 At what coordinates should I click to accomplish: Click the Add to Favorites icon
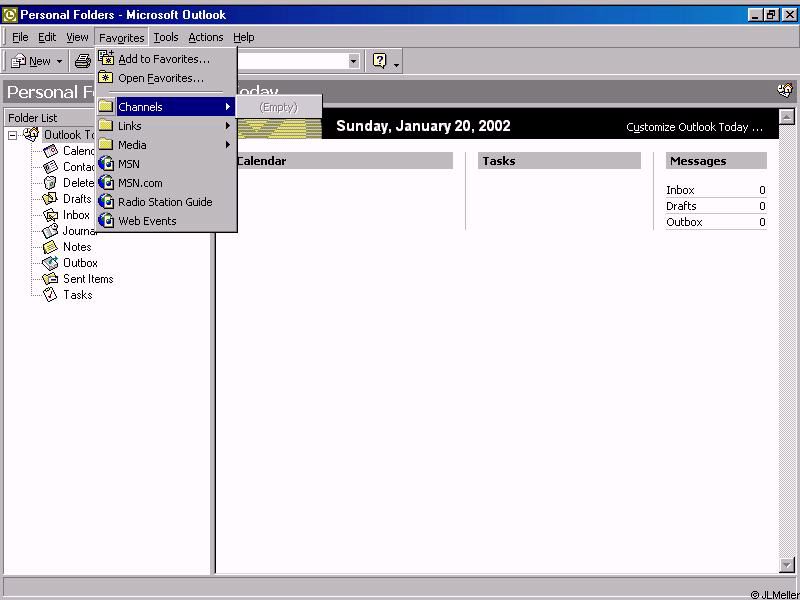(106, 59)
